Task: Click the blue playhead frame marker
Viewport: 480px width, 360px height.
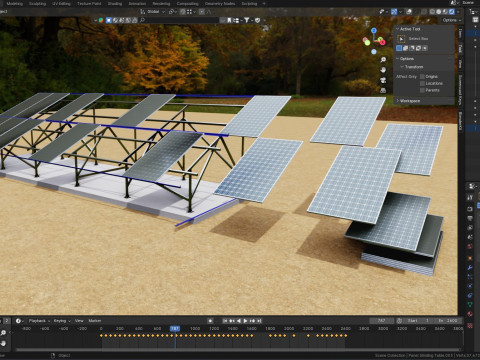Action: (x=175, y=328)
